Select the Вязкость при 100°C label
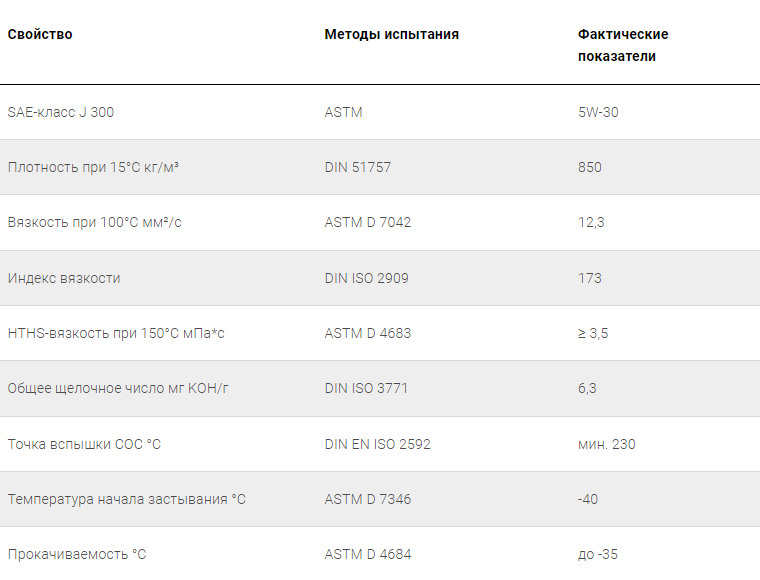The width and height of the screenshot is (760, 580). pyautogui.click(x=95, y=222)
